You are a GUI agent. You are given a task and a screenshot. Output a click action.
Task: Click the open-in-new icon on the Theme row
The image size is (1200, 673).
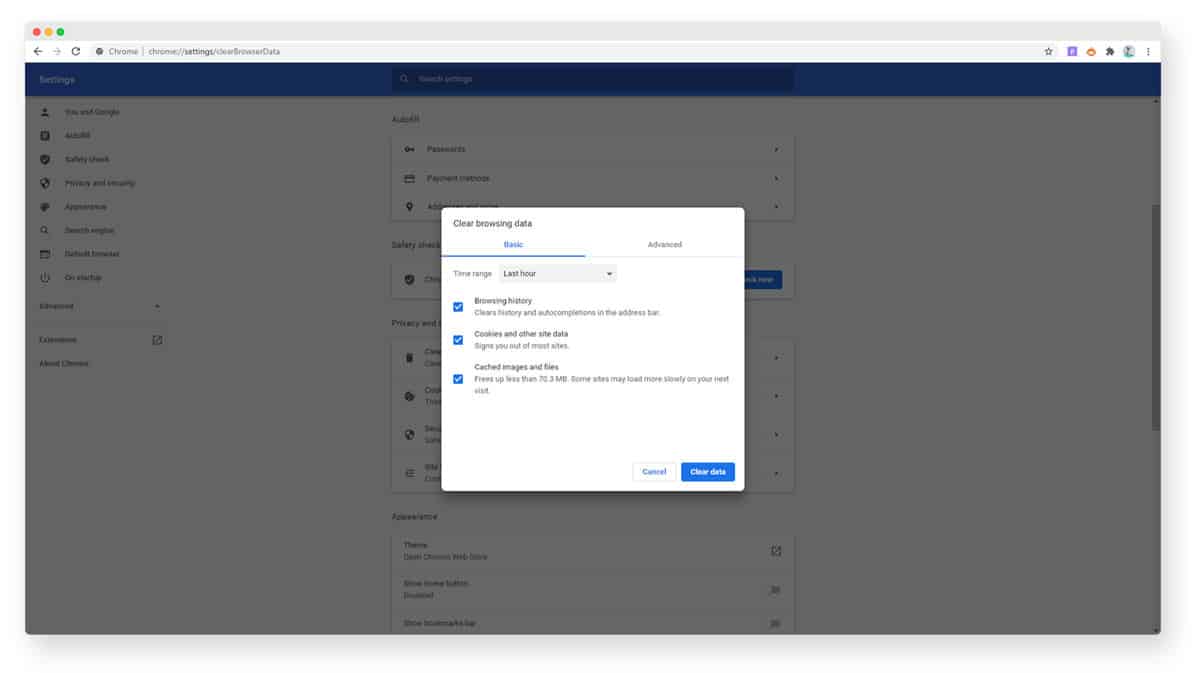pyautogui.click(x=776, y=551)
